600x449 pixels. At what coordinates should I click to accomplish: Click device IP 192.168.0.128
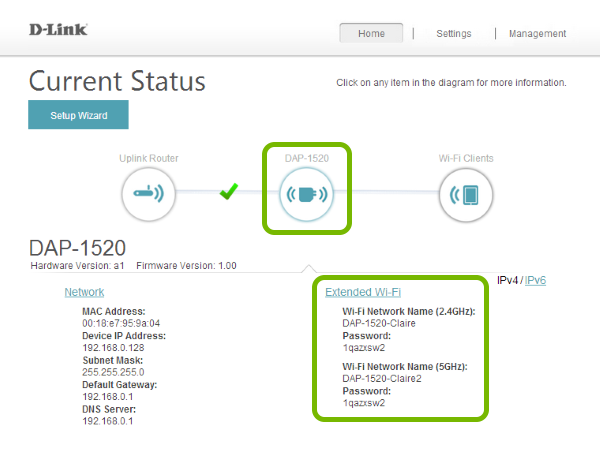point(113,348)
